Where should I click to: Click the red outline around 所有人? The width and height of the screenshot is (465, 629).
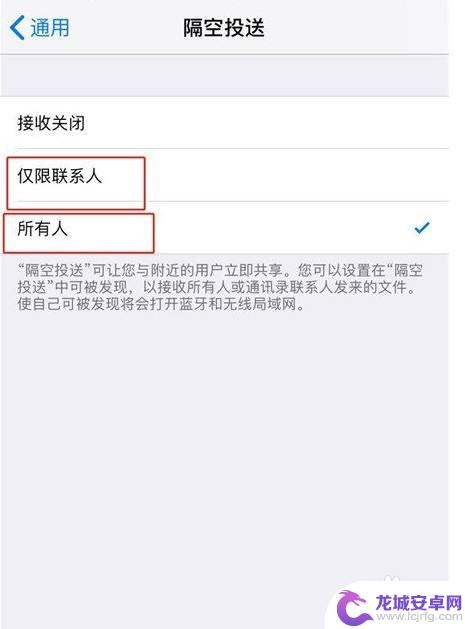pyautogui.click(x=79, y=233)
